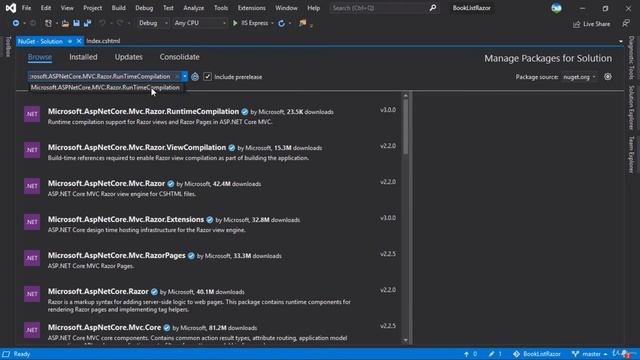Click the BookListRazor repository in status bar
The image size is (640, 360).
(x=537, y=354)
